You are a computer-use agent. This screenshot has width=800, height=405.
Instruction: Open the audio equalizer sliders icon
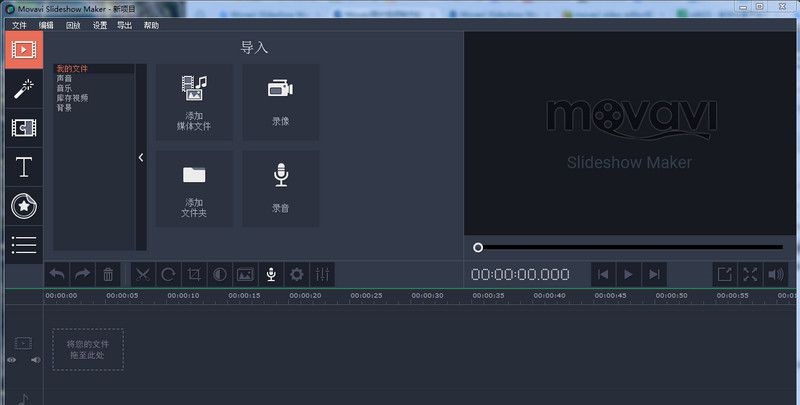click(322, 274)
